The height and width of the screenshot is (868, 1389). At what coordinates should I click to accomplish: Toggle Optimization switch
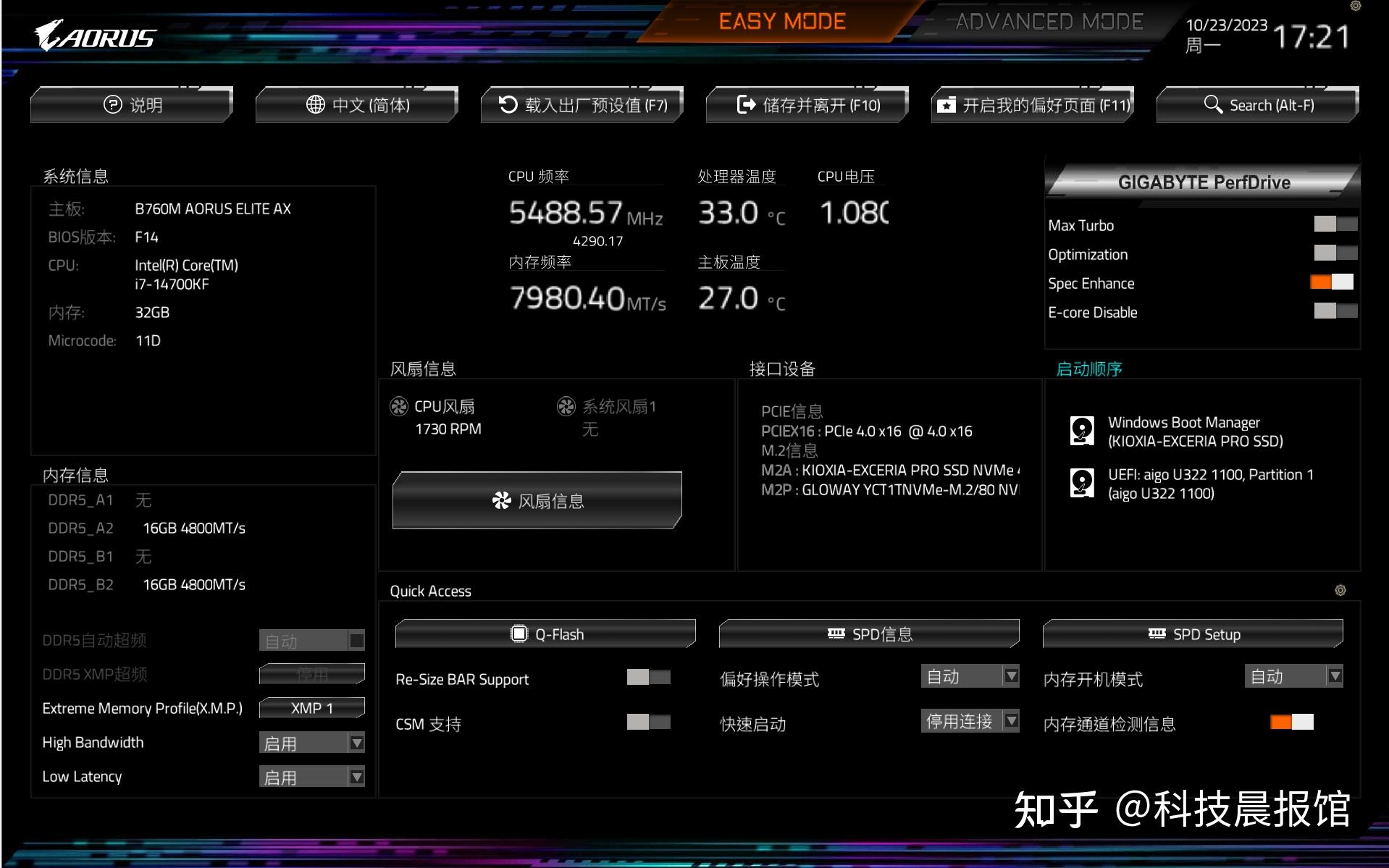(1335, 253)
